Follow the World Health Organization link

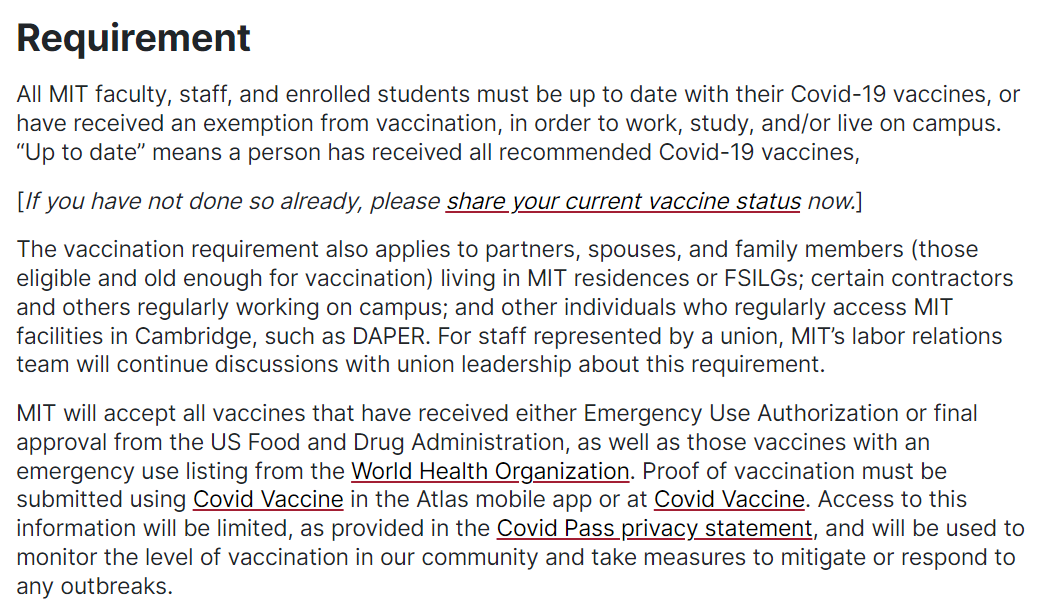pos(490,471)
